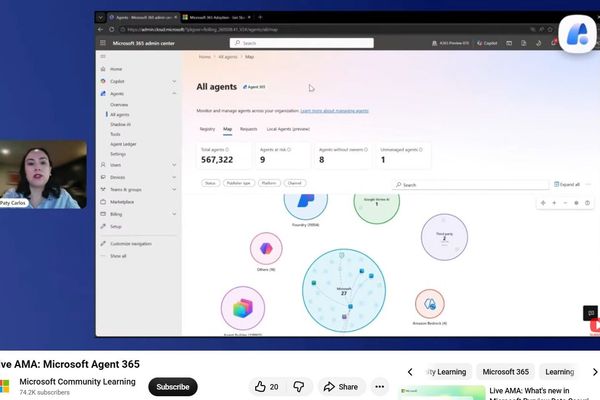The image size is (600, 400).
Task: Open Overview under Agents
Action: pyautogui.click(x=119, y=104)
